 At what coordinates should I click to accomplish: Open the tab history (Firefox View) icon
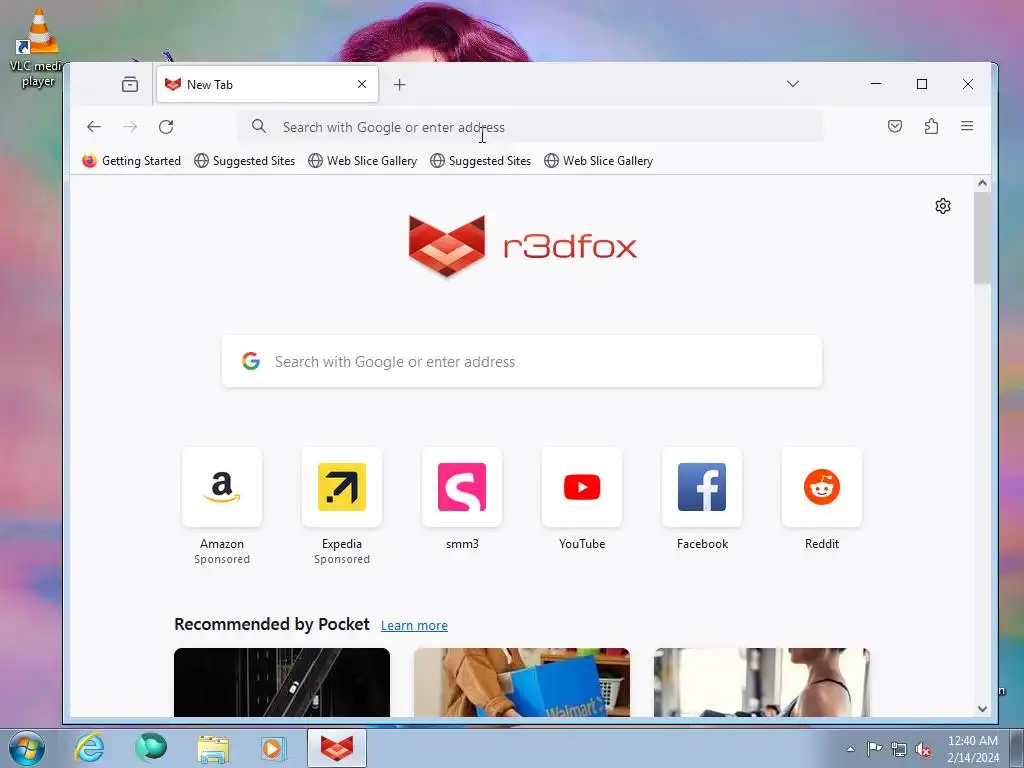coord(130,84)
